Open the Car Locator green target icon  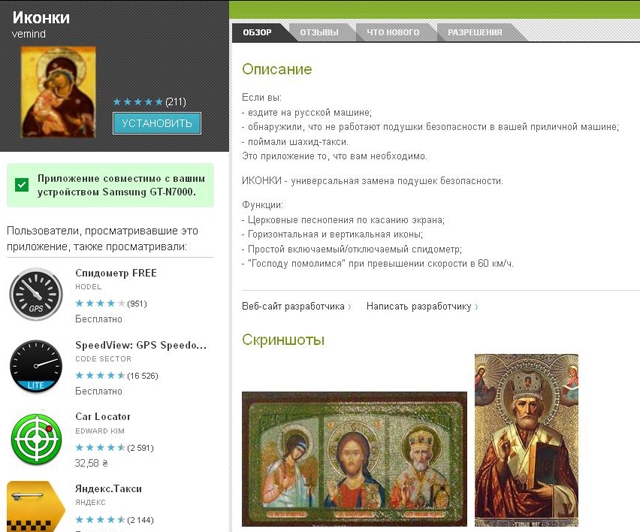(x=36, y=439)
